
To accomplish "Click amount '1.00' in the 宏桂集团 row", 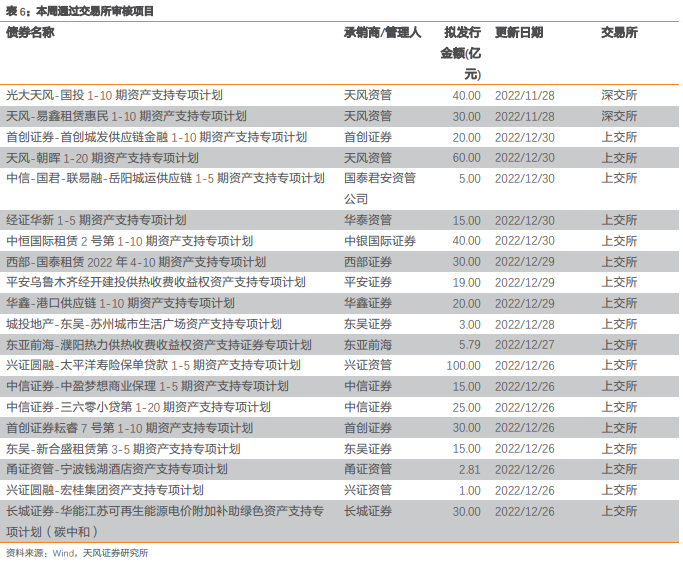I will (470, 491).
